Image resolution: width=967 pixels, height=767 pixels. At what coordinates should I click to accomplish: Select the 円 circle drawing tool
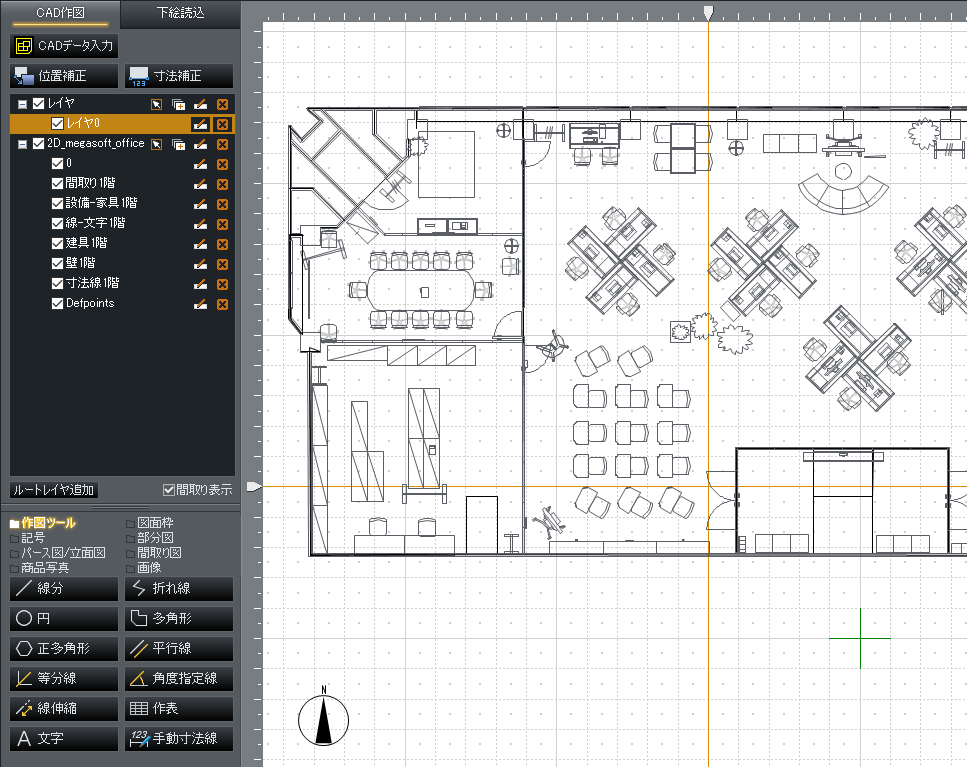click(63, 619)
